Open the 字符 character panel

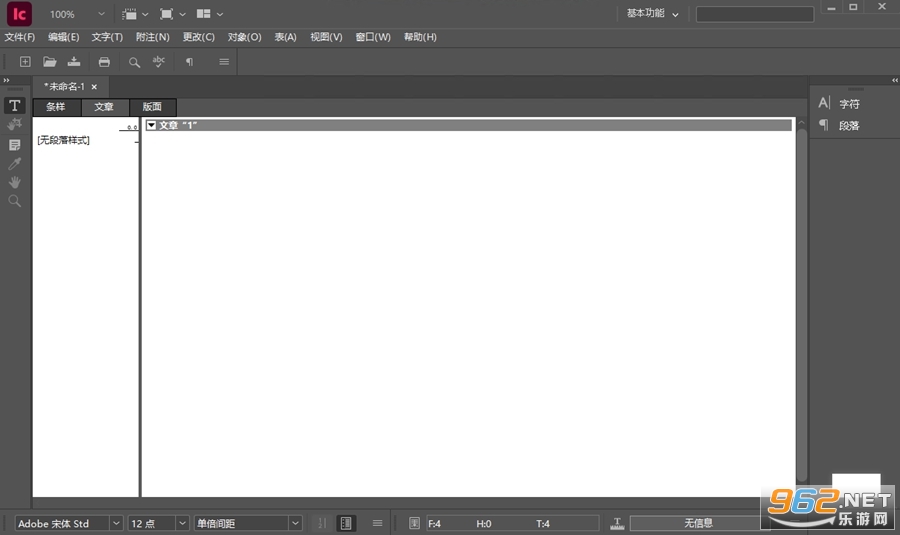839,103
